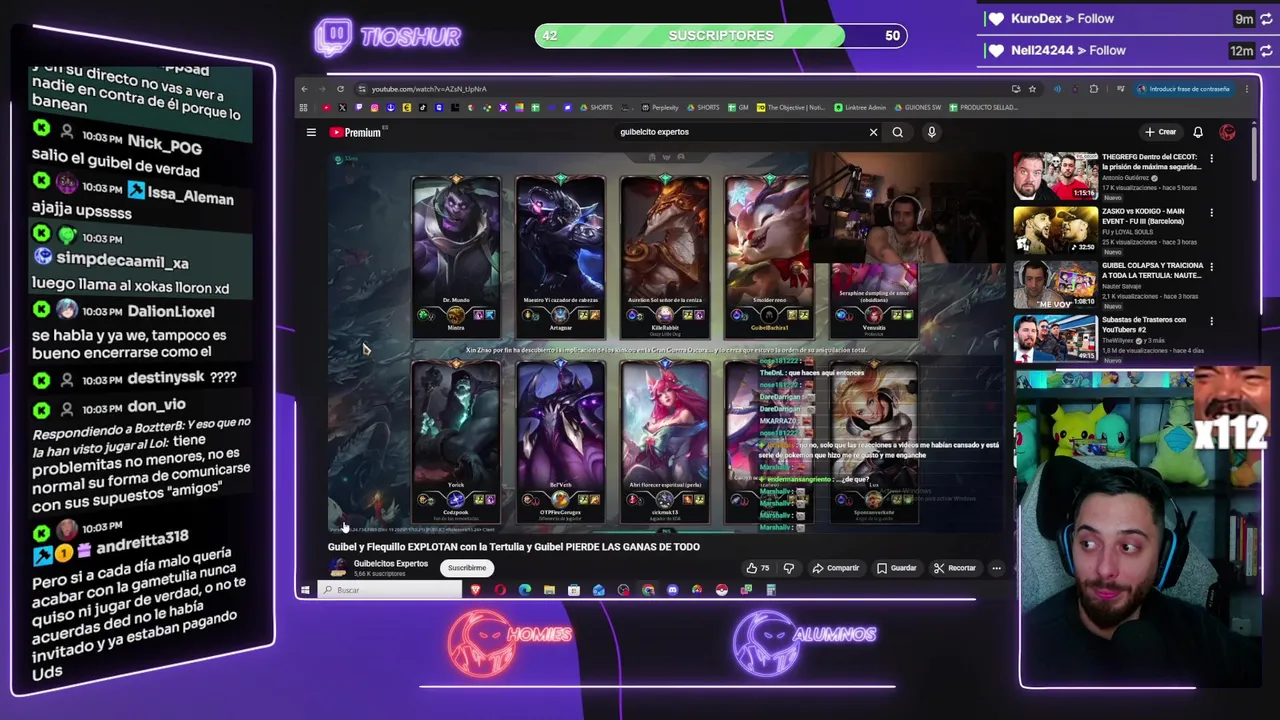
Task: Like the video with thumbs up 75
Action: [x=758, y=568]
